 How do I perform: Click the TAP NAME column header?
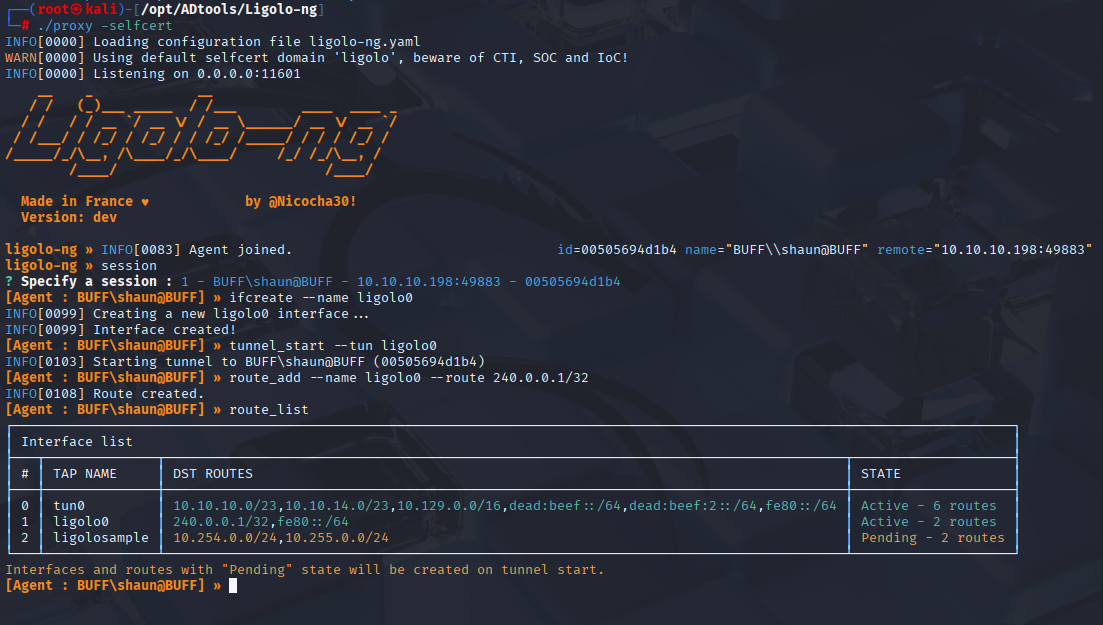coord(85,474)
